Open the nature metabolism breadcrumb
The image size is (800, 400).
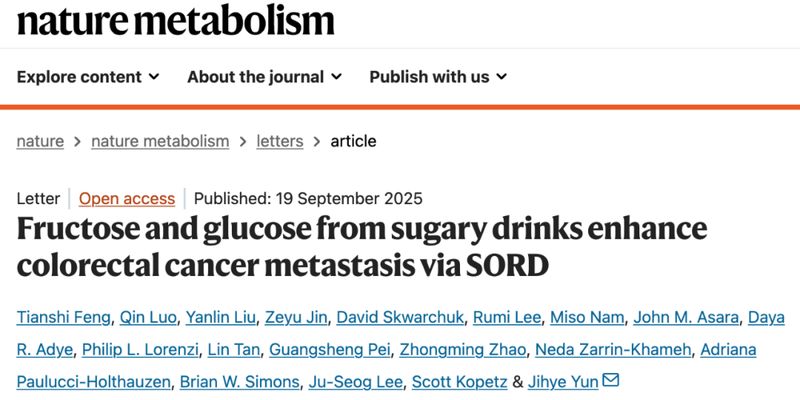pos(160,141)
